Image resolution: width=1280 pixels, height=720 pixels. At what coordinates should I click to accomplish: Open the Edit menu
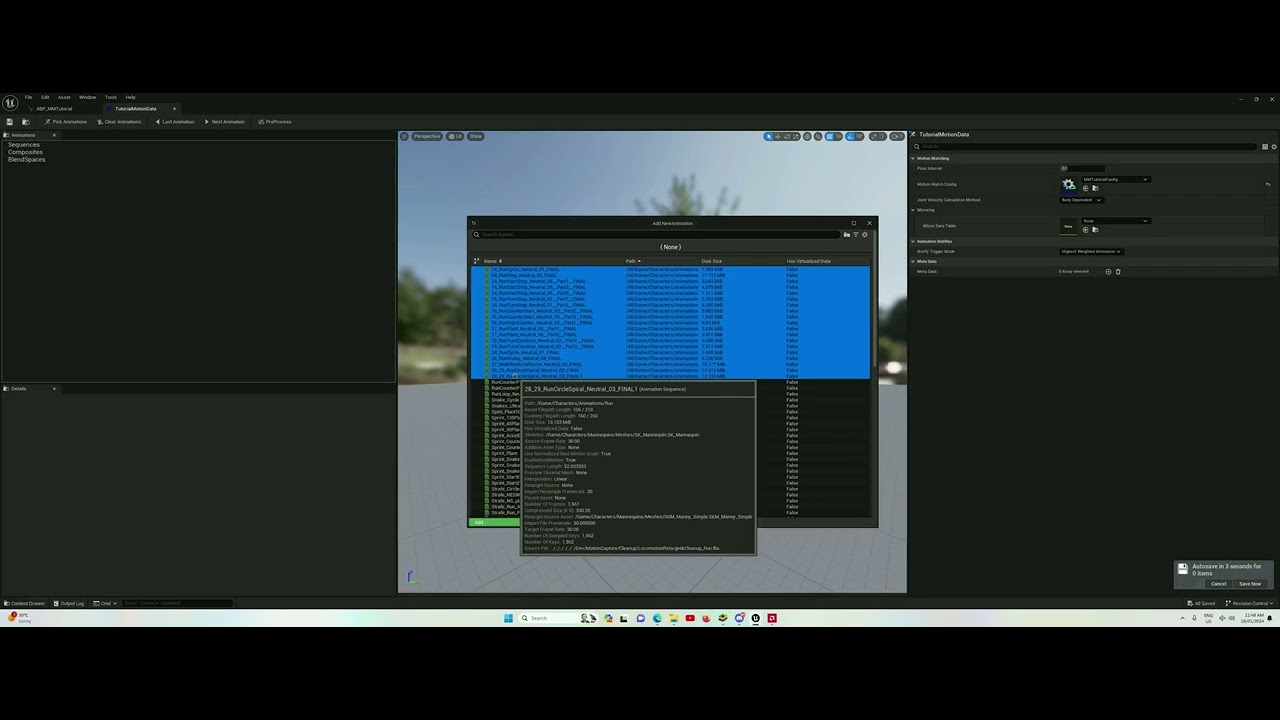(45, 97)
